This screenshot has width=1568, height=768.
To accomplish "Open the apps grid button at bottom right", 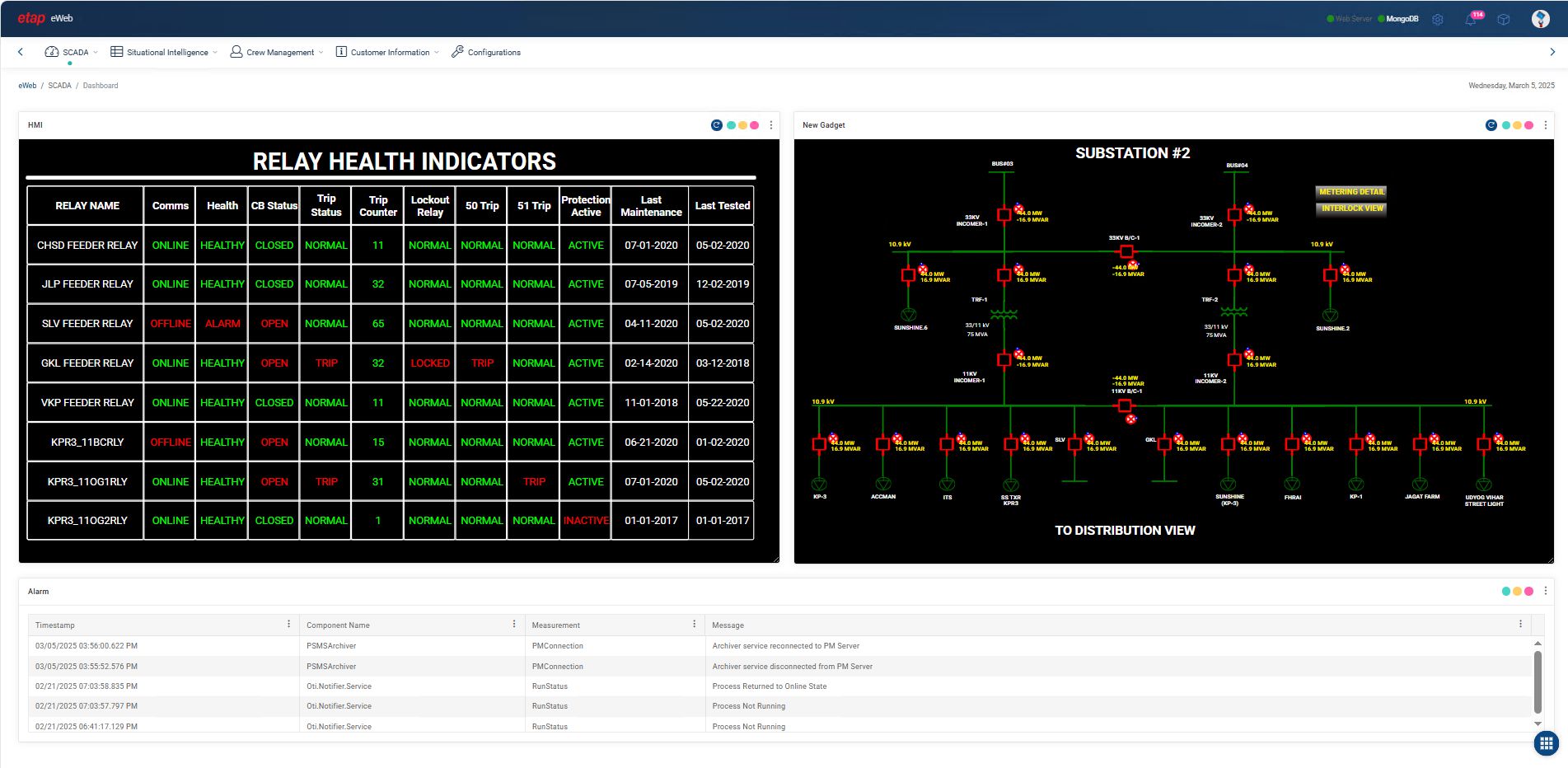I will [x=1546, y=743].
